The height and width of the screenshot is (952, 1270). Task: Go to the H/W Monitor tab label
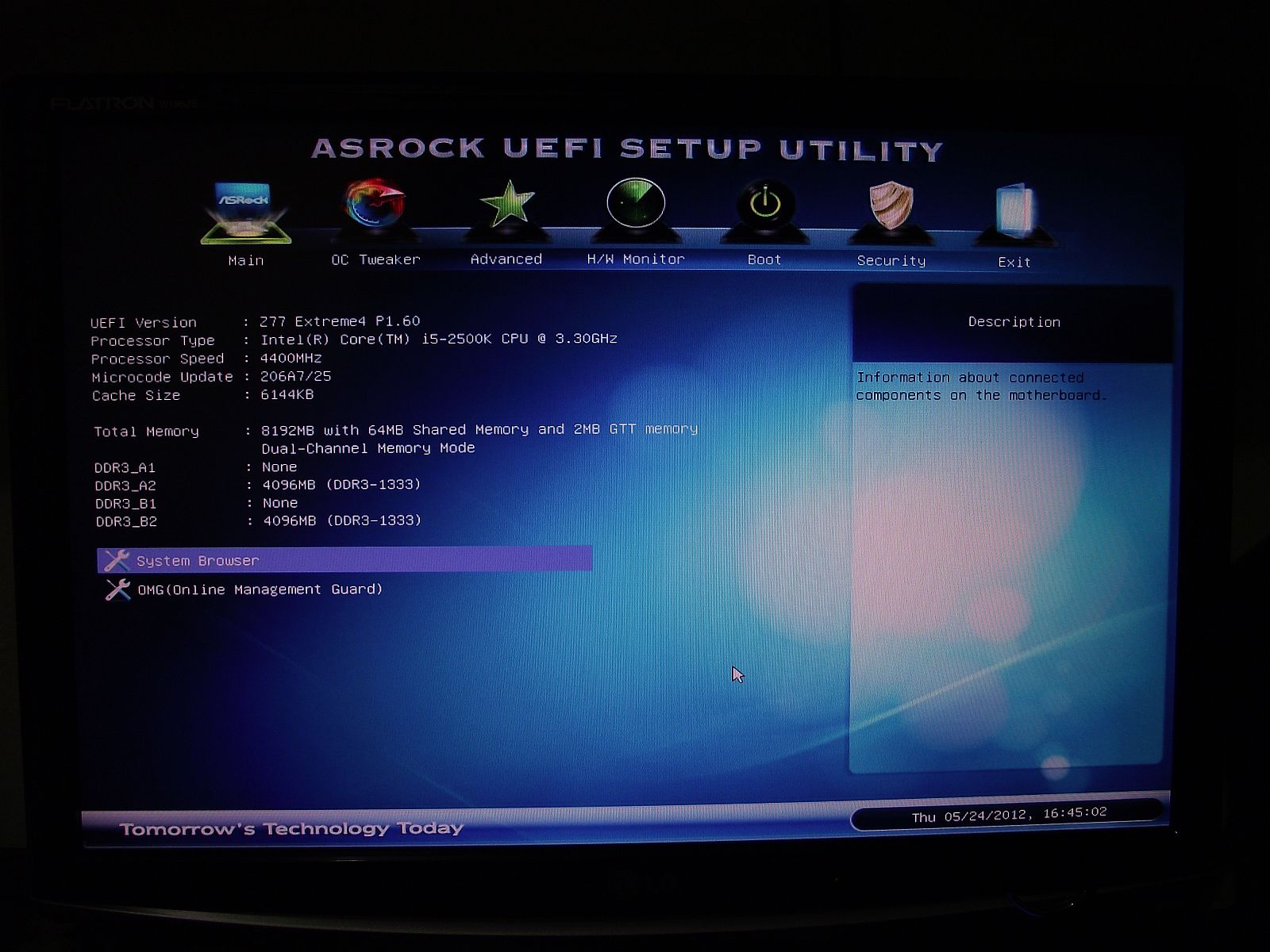(x=636, y=259)
